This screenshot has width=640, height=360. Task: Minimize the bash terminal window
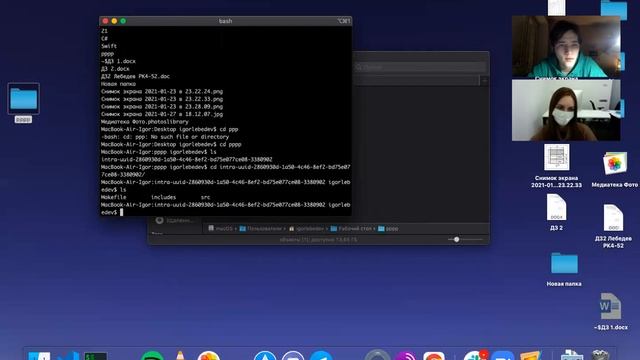[114, 21]
